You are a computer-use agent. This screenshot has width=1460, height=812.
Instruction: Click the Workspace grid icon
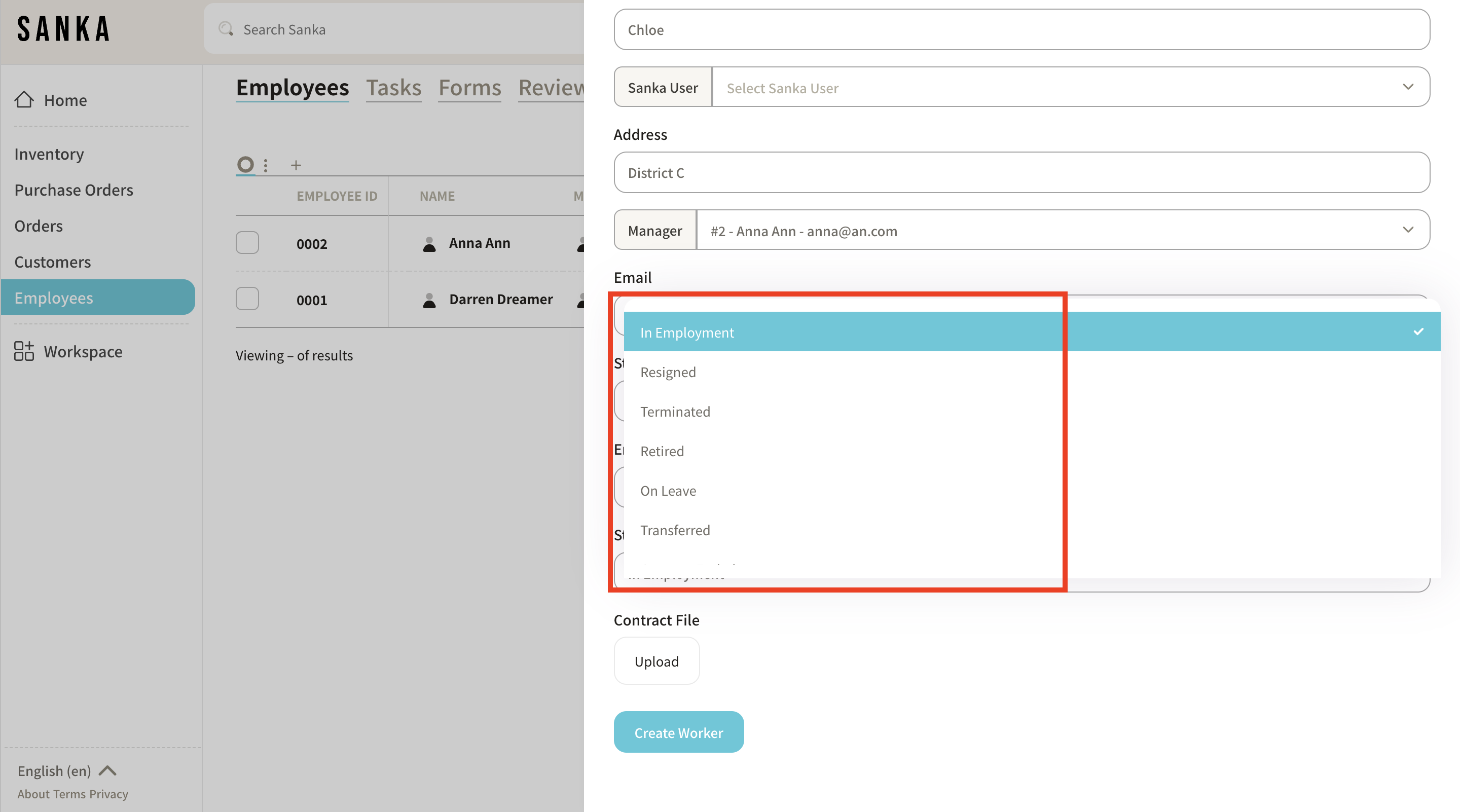[24, 351]
